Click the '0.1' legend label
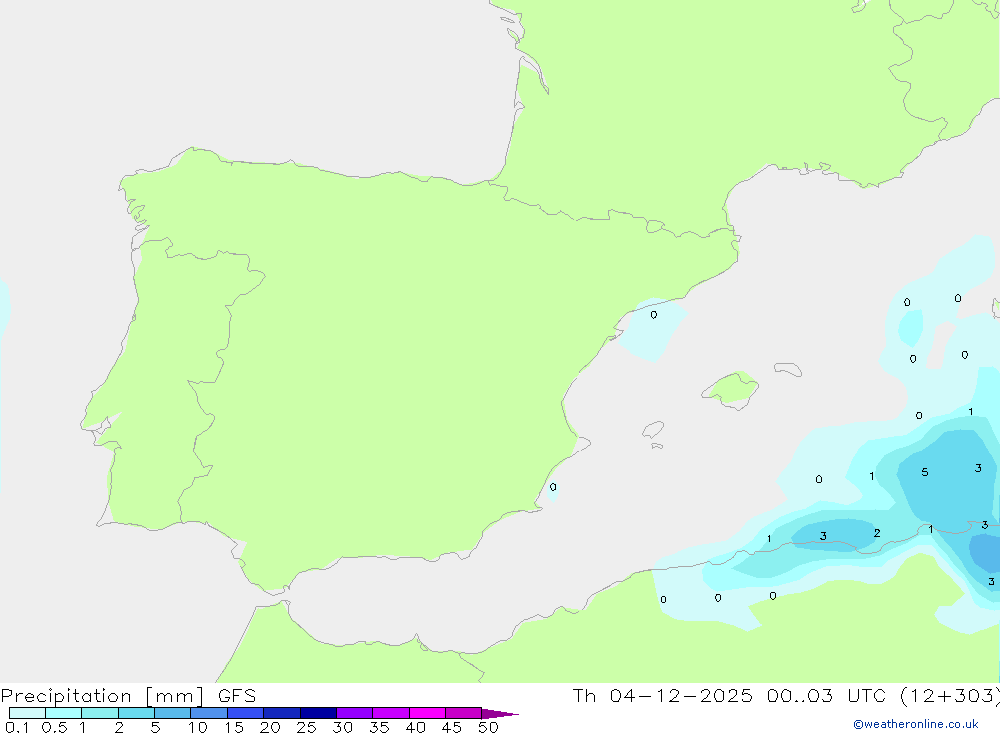 pos(17,727)
